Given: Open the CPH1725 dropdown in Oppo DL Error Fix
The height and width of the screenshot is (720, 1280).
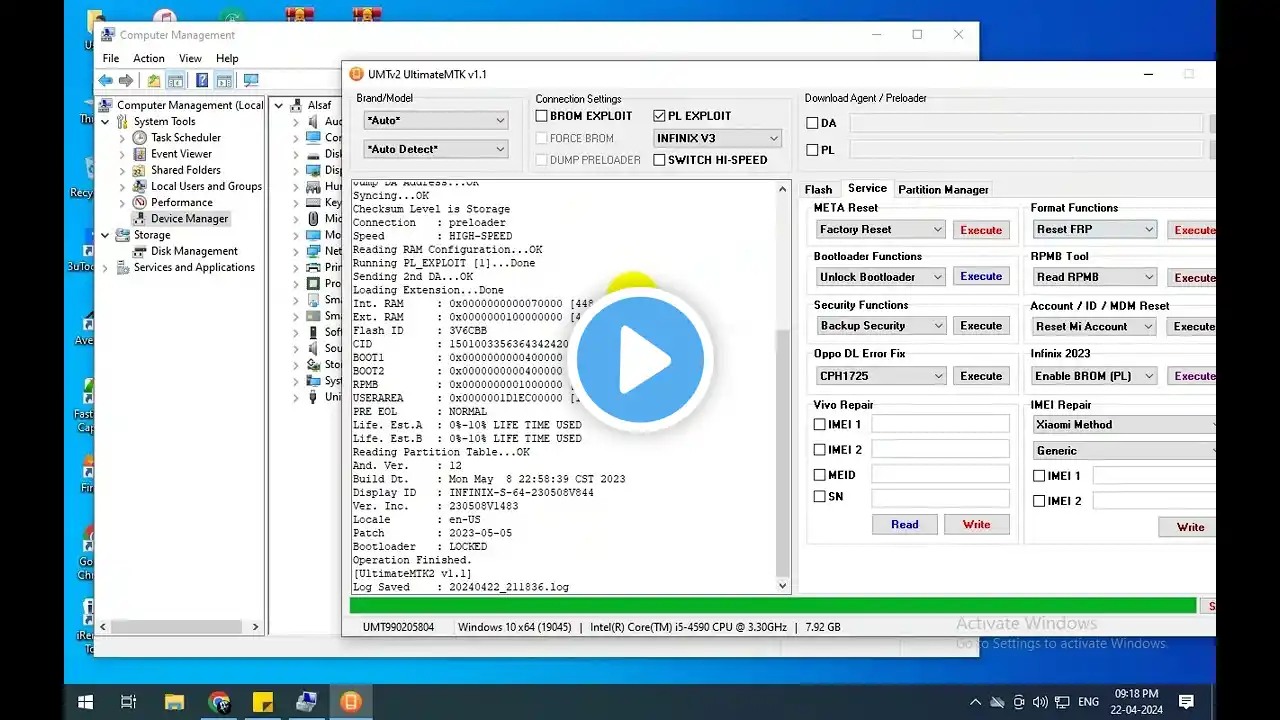Looking at the screenshot, I should (x=880, y=376).
